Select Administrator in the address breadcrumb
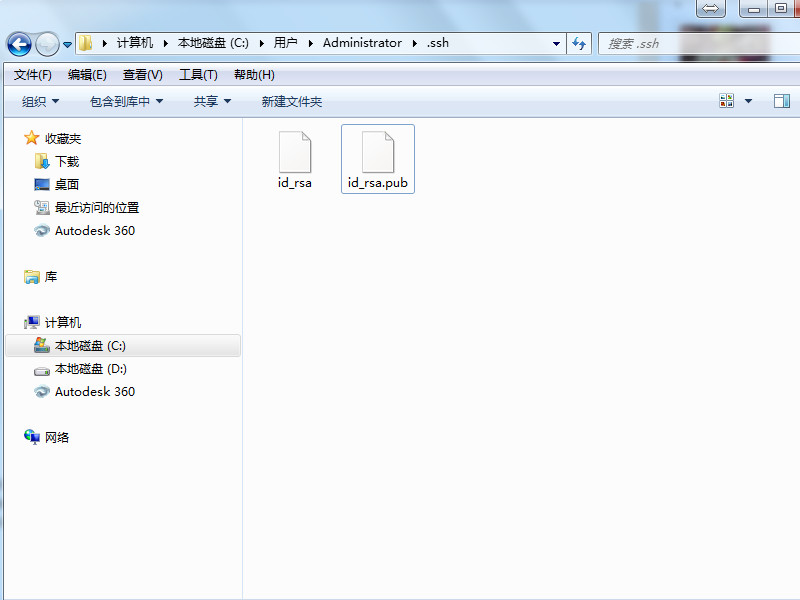The height and width of the screenshot is (600, 800). point(362,43)
